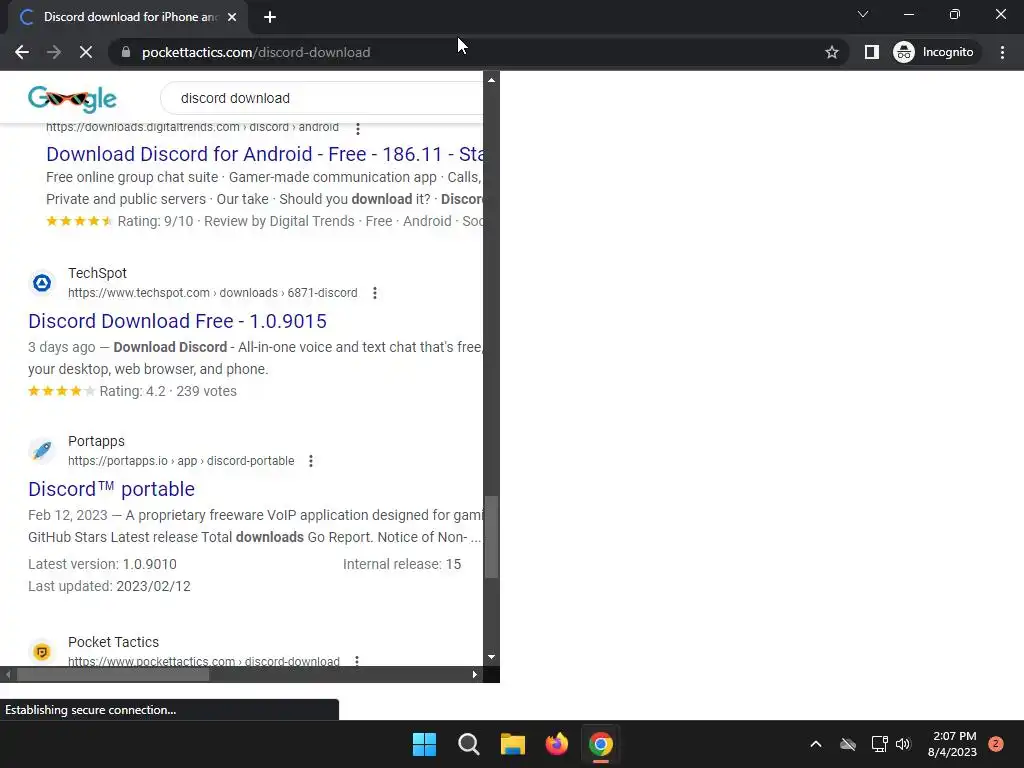Click the TechSpot site name
The height and width of the screenshot is (768, 1024).
[97, 273]
